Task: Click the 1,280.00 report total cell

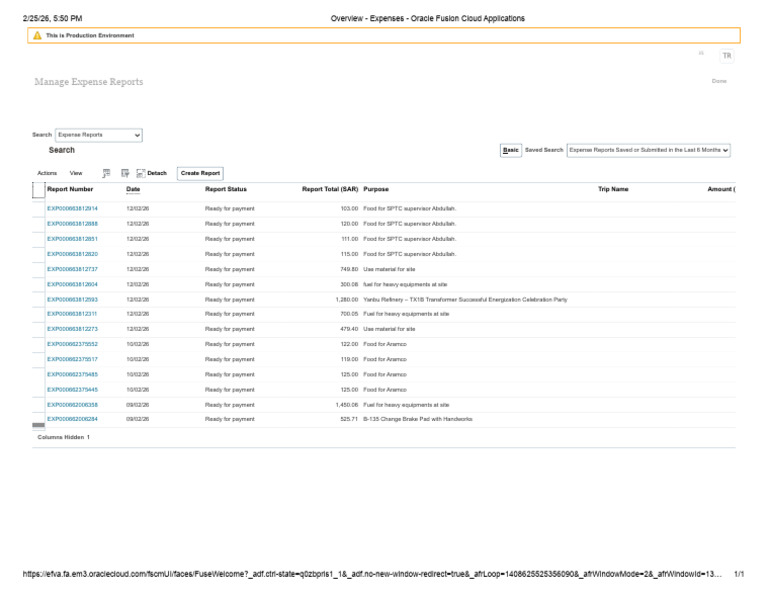Action: [347, 300]
